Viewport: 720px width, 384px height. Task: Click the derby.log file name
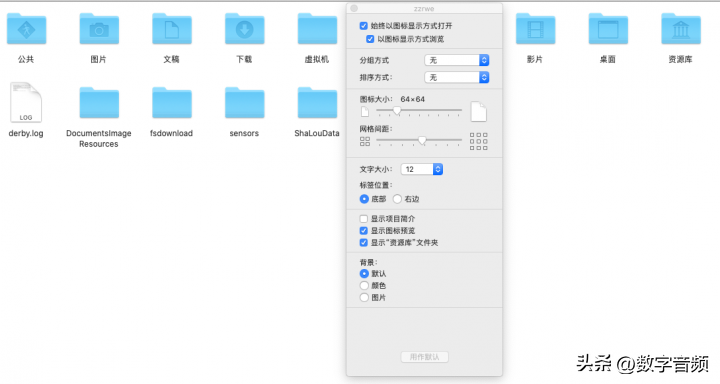[26, 133]
